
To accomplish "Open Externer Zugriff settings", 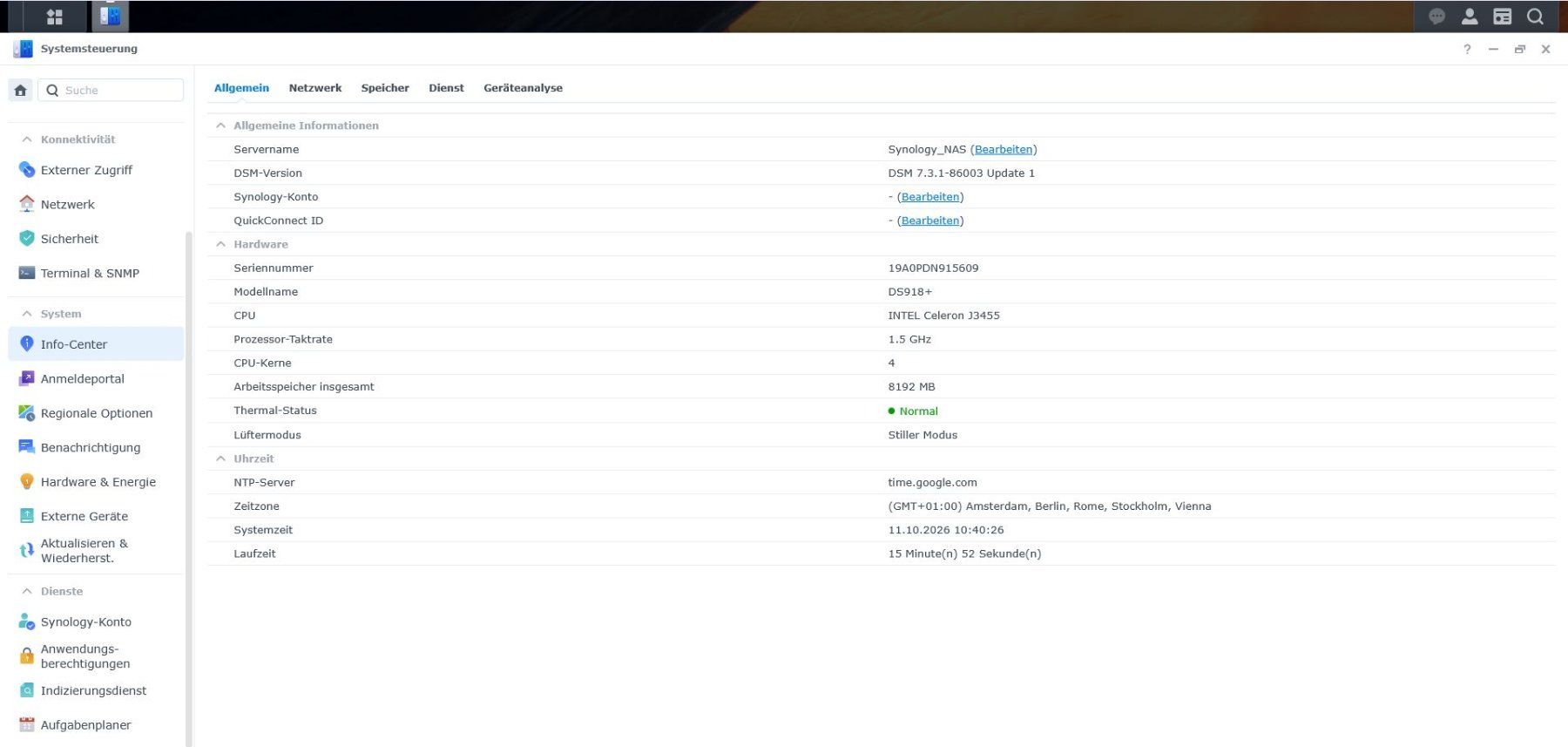I will click(96, 170).
